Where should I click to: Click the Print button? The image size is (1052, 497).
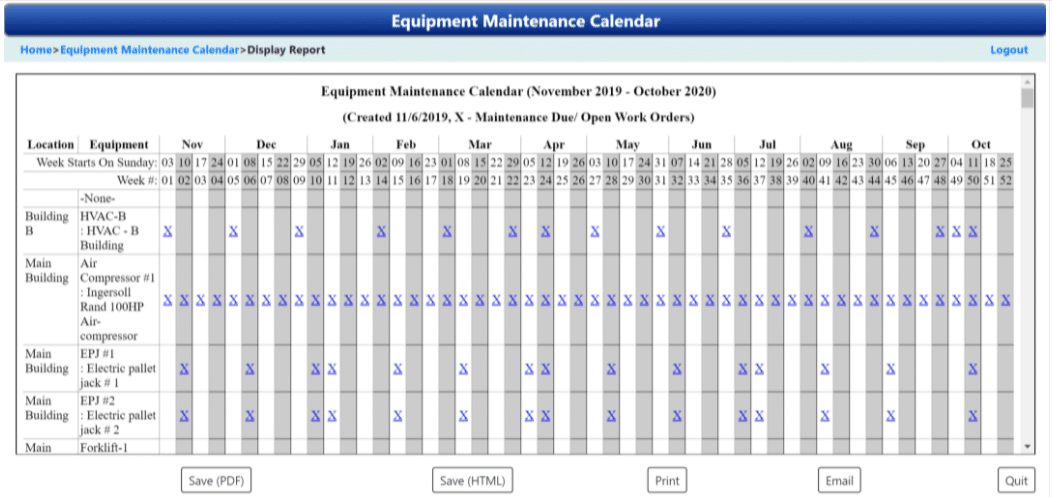tap(667, 481)
